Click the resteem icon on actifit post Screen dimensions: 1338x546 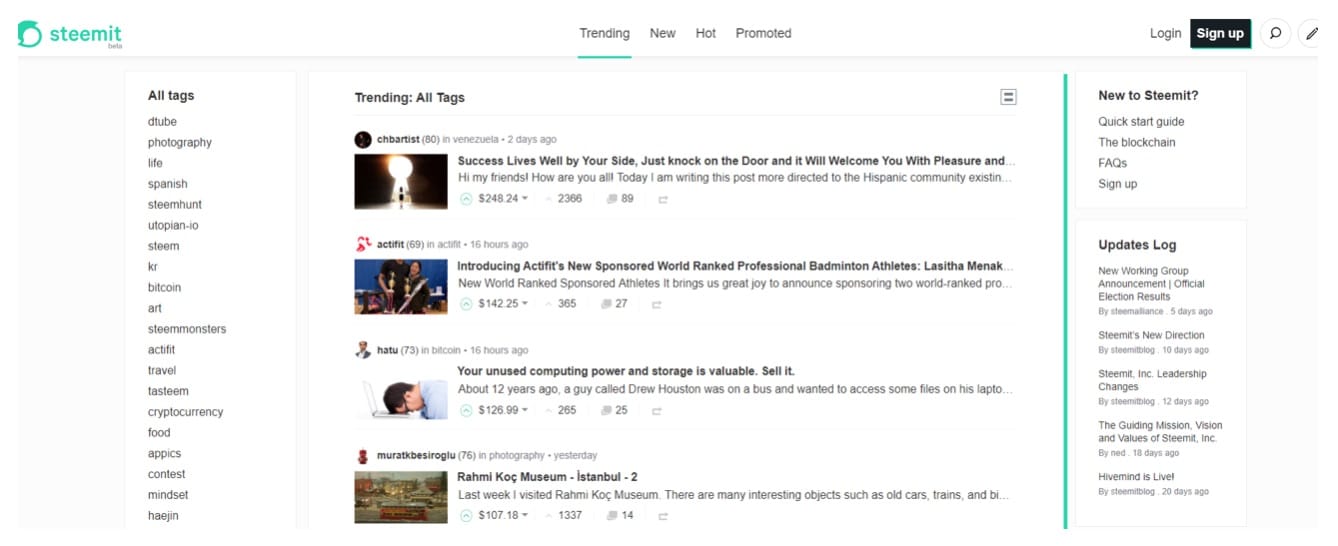coord(657,305)
